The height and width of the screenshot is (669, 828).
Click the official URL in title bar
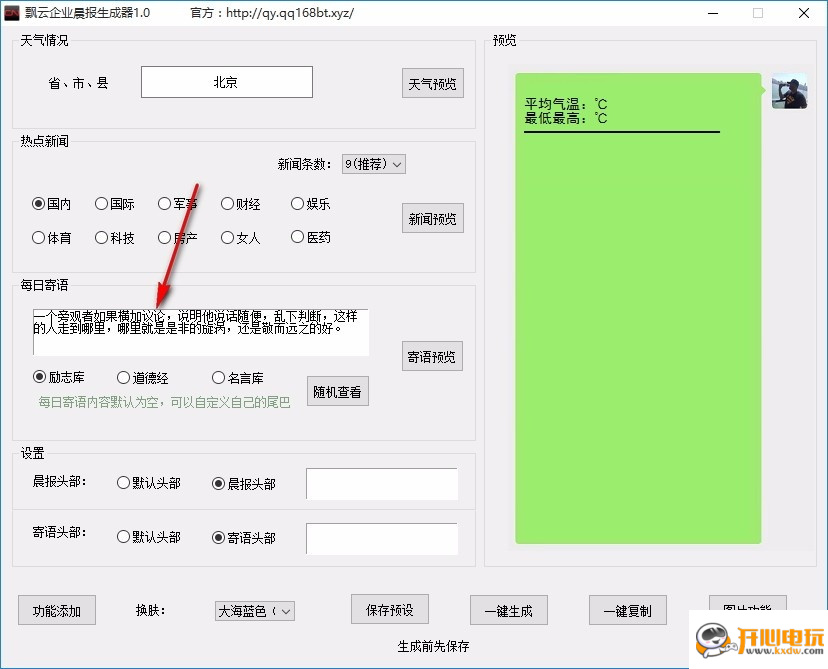coord(290,13)
